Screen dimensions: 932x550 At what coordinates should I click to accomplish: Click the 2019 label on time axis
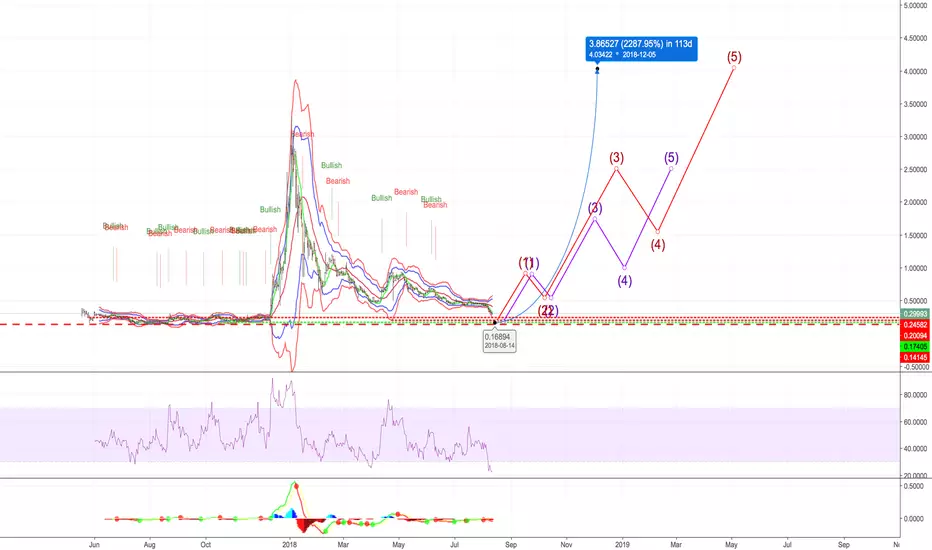coord(622,544)
